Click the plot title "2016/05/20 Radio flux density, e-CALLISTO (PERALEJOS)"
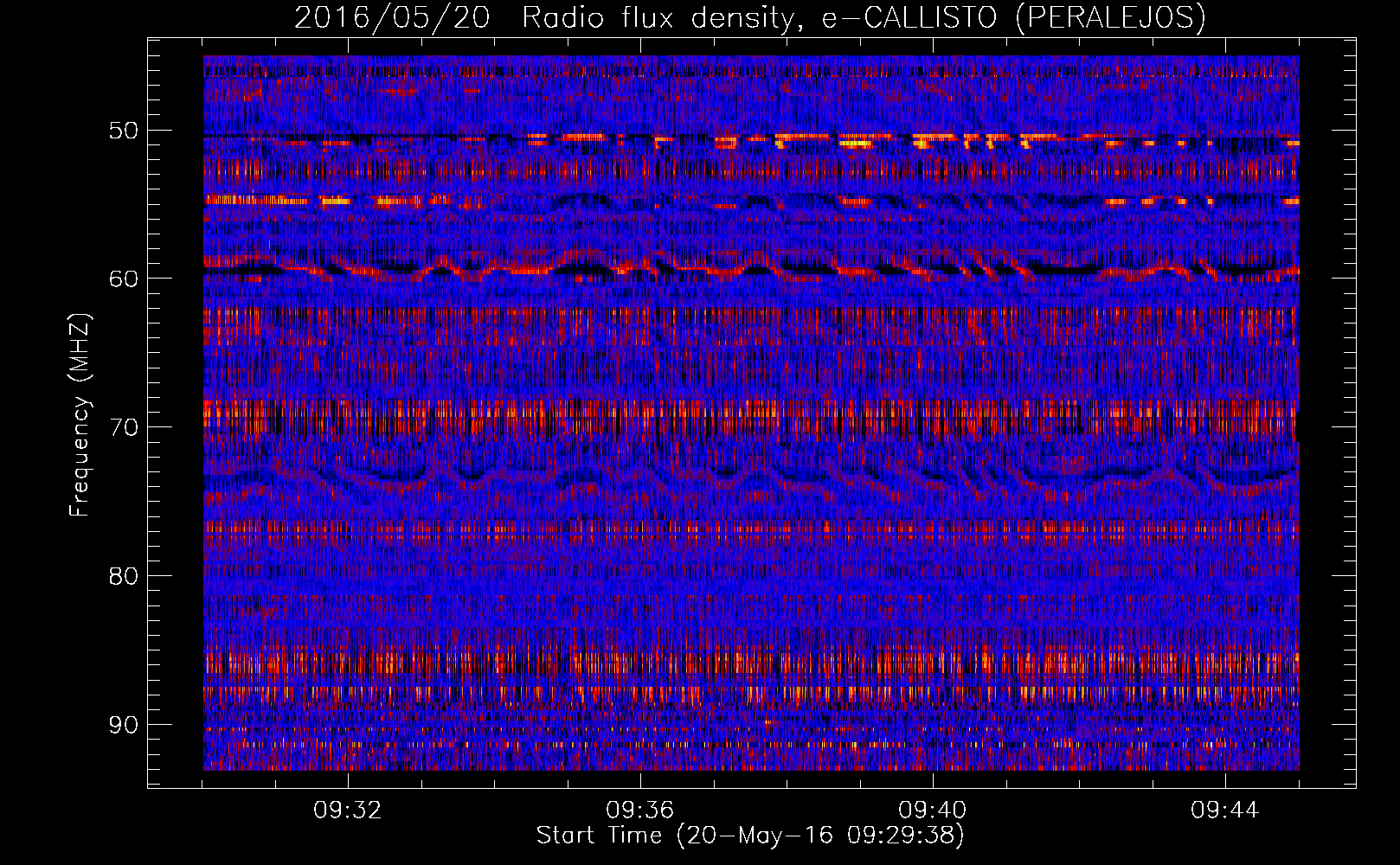The image size is (1400, 865). coord(749,18)
